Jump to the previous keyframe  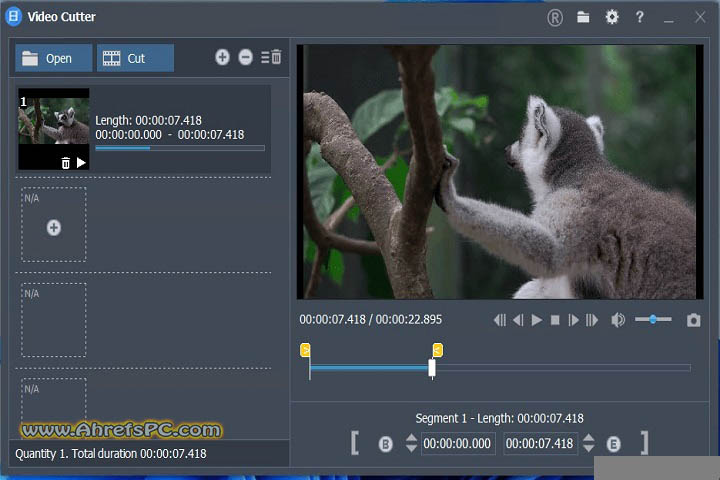point(500,320)
